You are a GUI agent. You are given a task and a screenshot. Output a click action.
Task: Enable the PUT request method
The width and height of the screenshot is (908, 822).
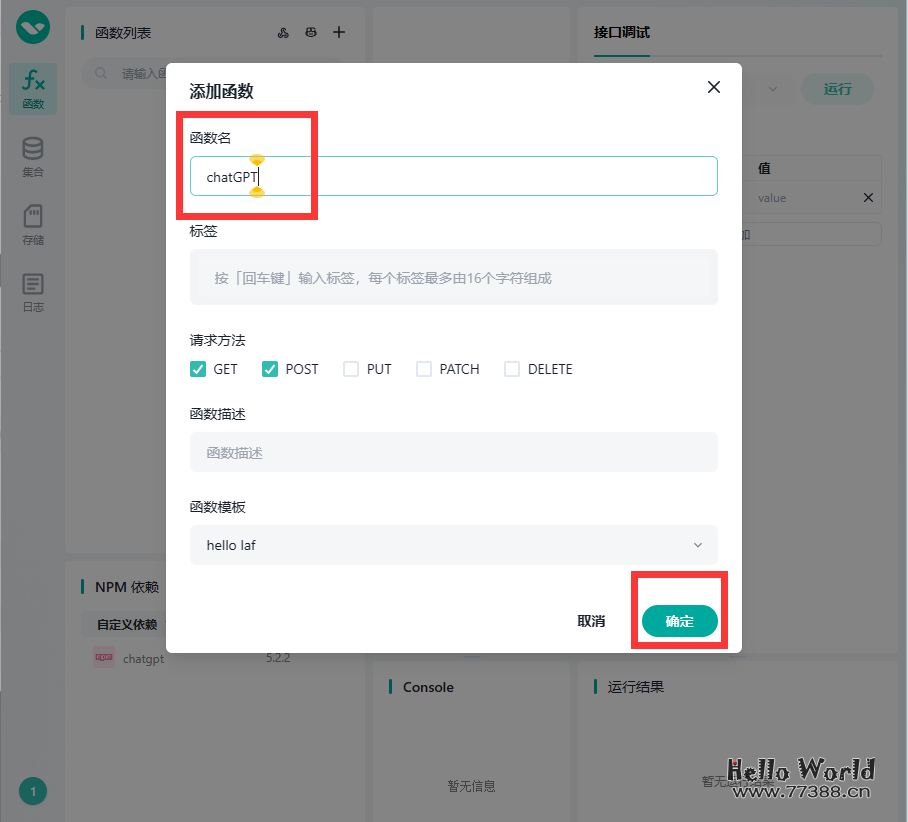coord(351,369)
